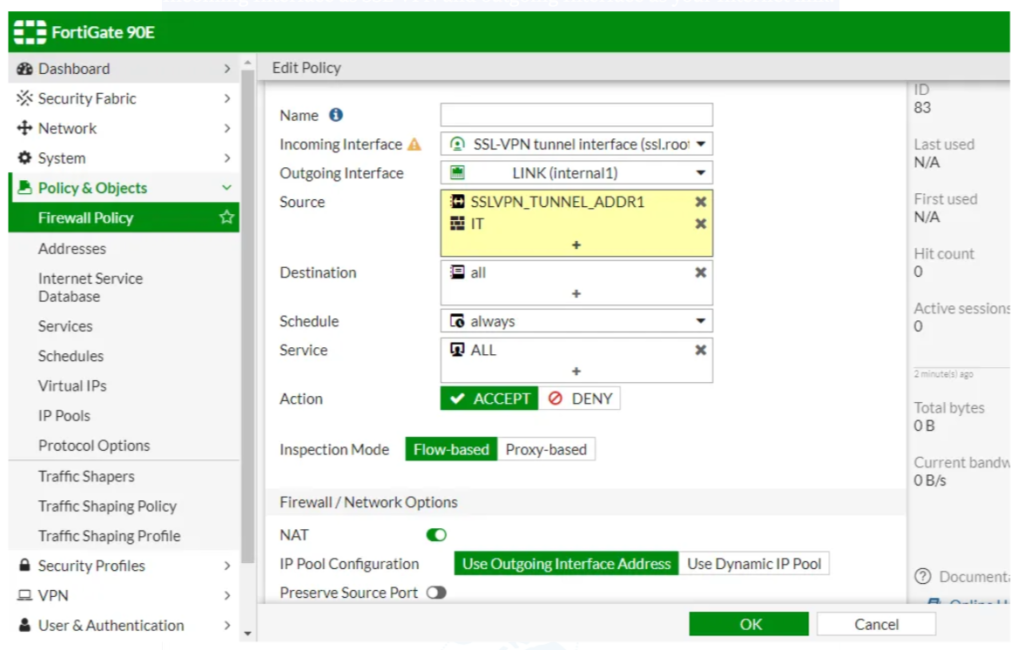This screenshot has width=1024, height=650.
Task: Remove ALL from Service
Action: tap(701, 350)
